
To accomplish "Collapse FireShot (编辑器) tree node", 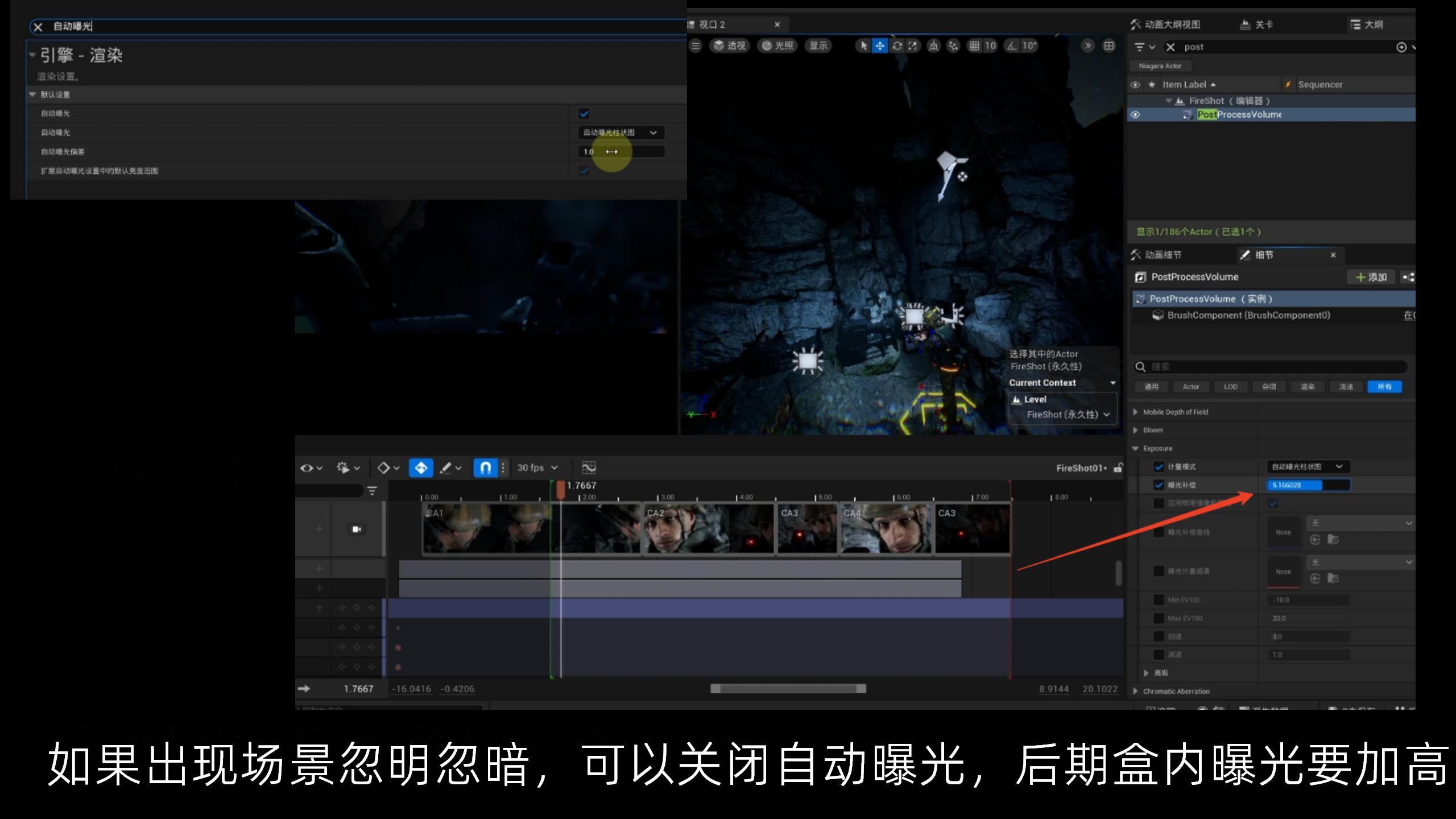I will (x=1169, y=101).
